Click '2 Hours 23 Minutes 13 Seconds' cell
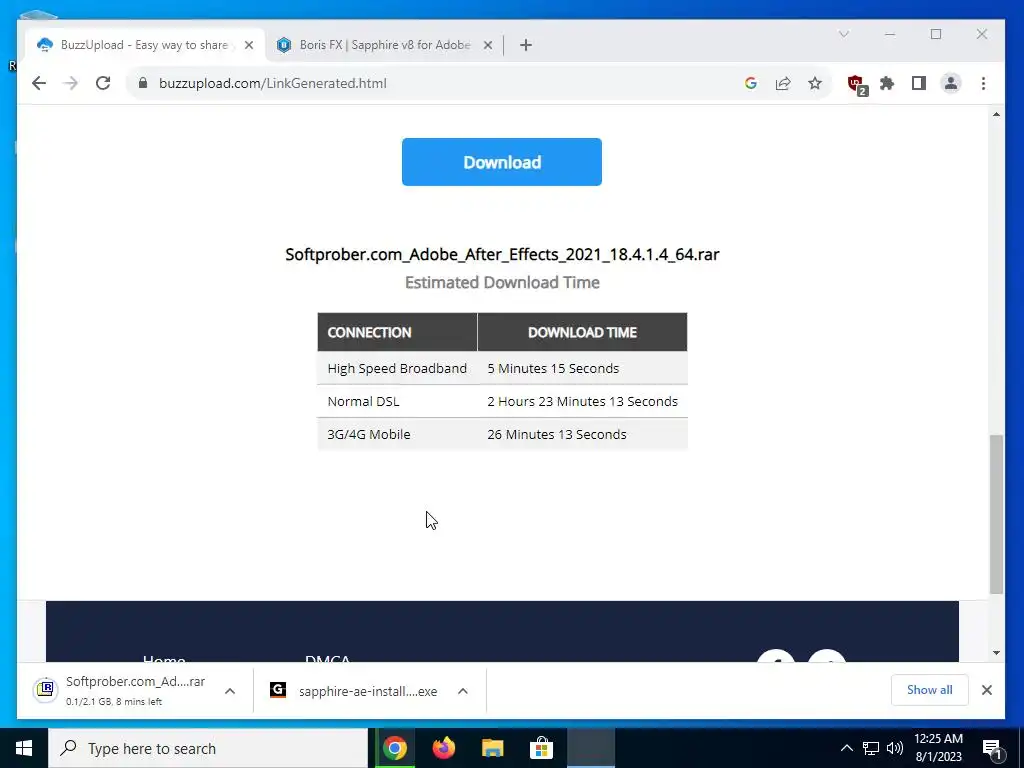The image size is (1024, 768). (583, 401)
